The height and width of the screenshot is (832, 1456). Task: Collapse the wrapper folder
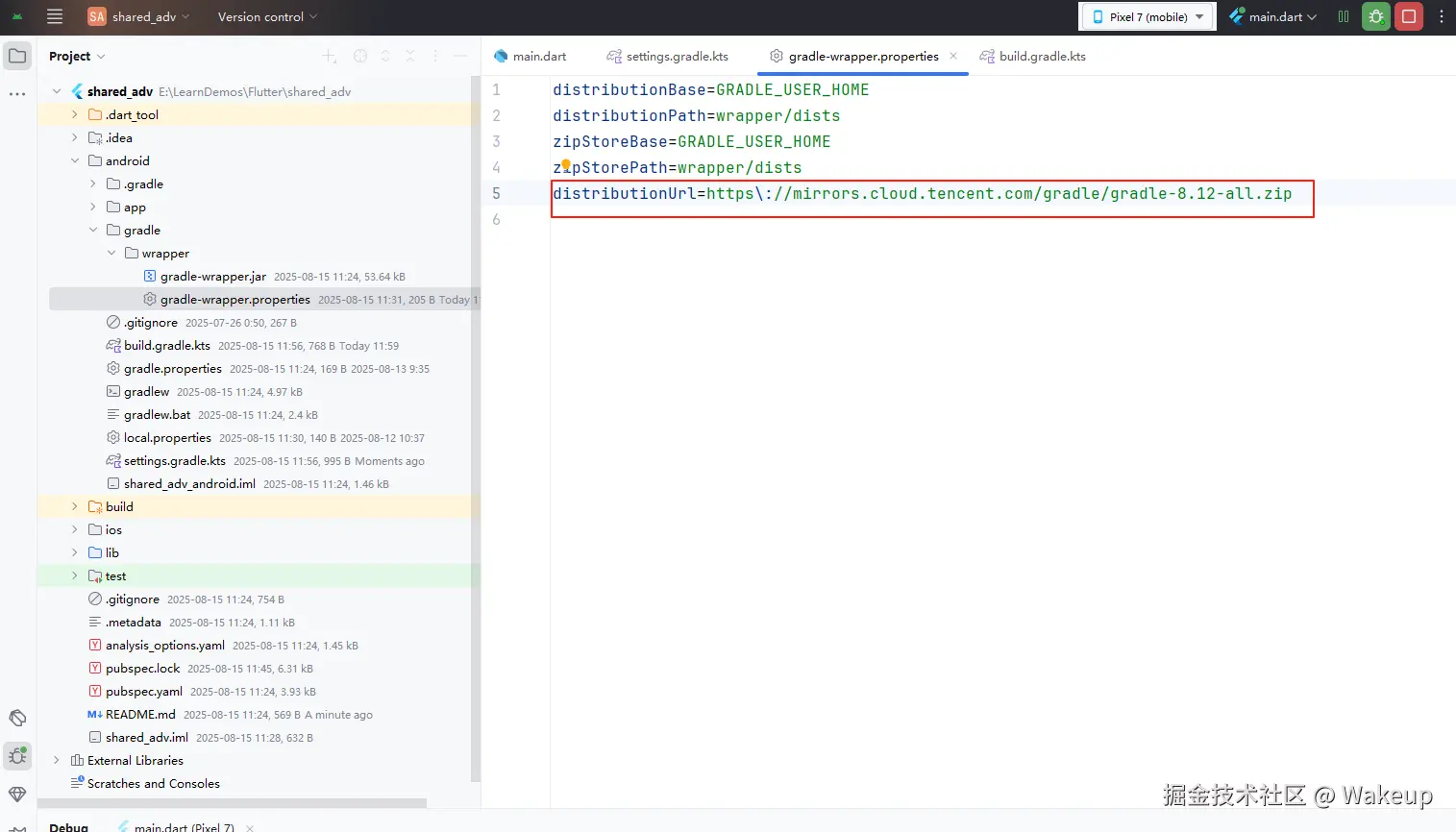tap(111, 253)
